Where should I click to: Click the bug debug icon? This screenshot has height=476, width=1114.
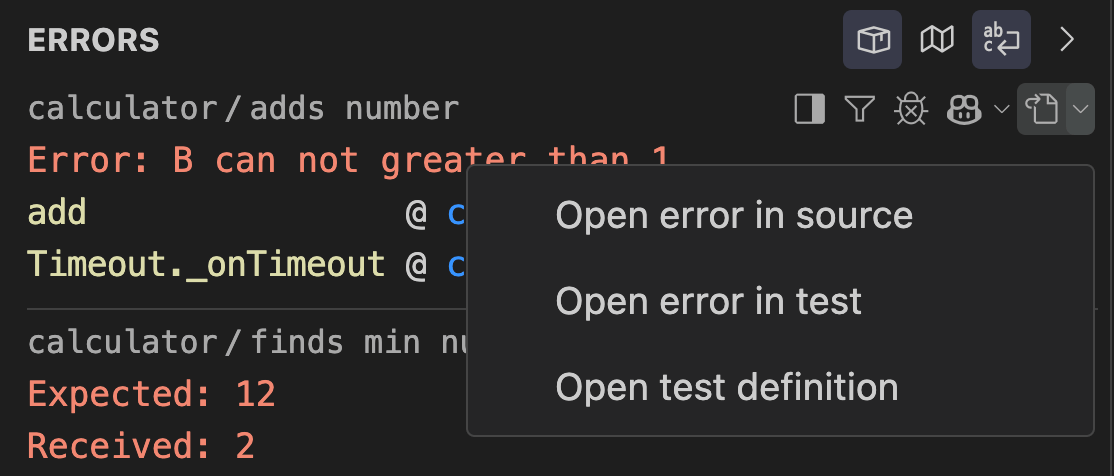point(910,109)
